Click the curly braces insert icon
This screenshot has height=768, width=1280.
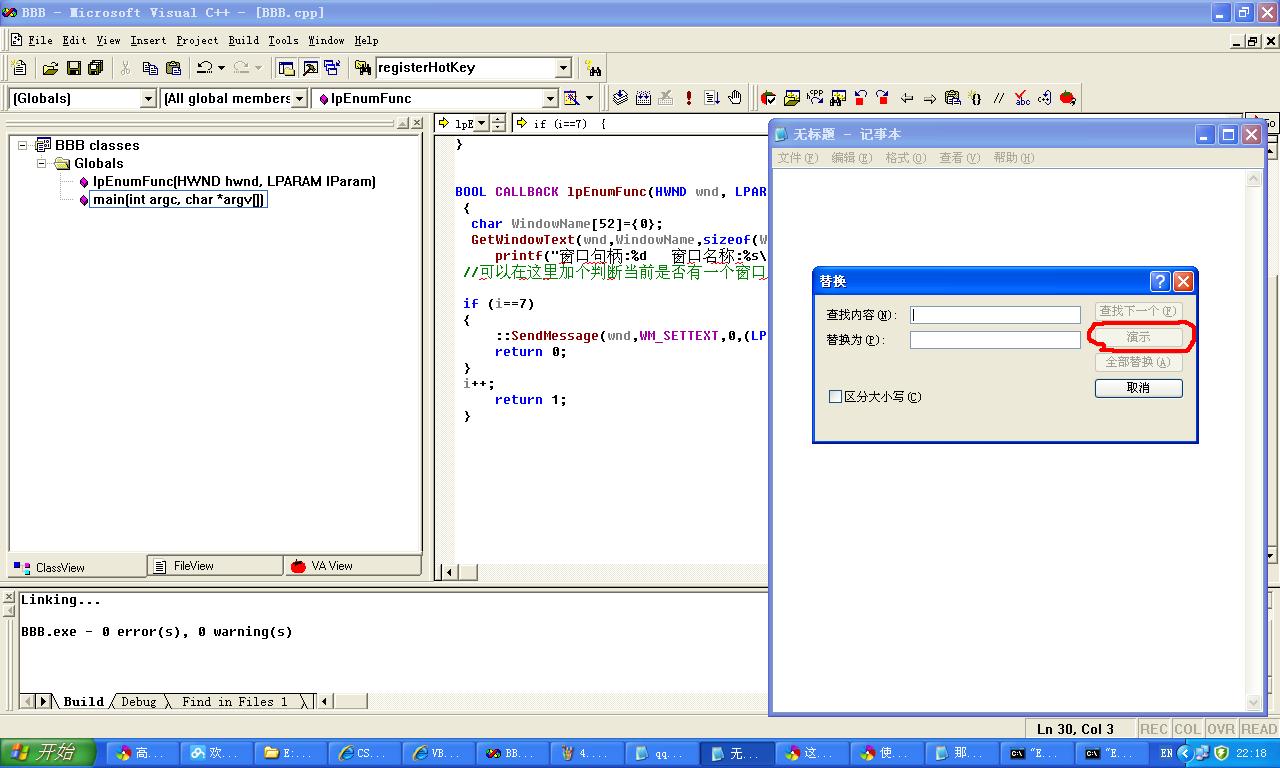click(975, 98)
